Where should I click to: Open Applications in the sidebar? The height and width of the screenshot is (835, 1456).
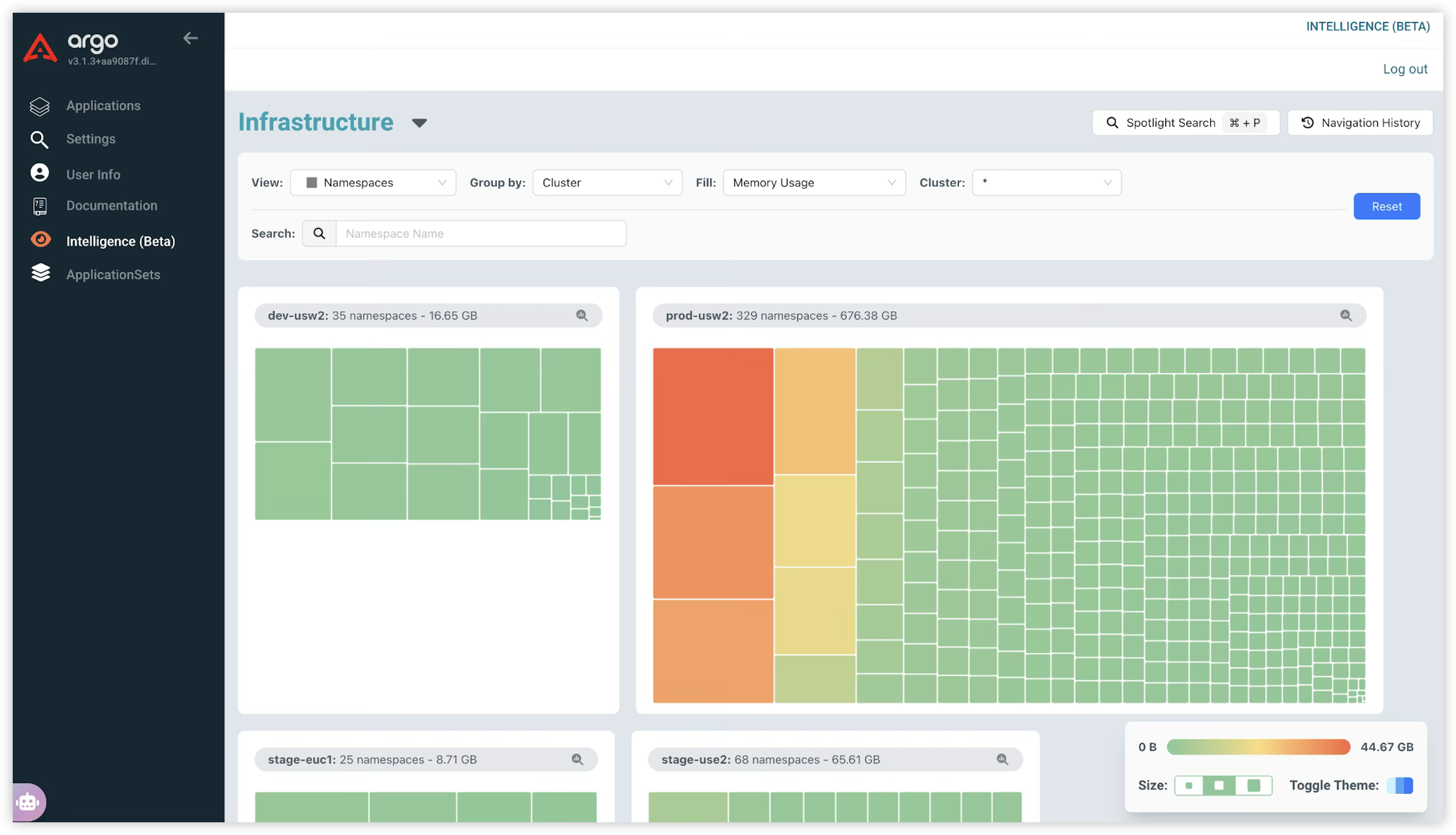(103, 106)
